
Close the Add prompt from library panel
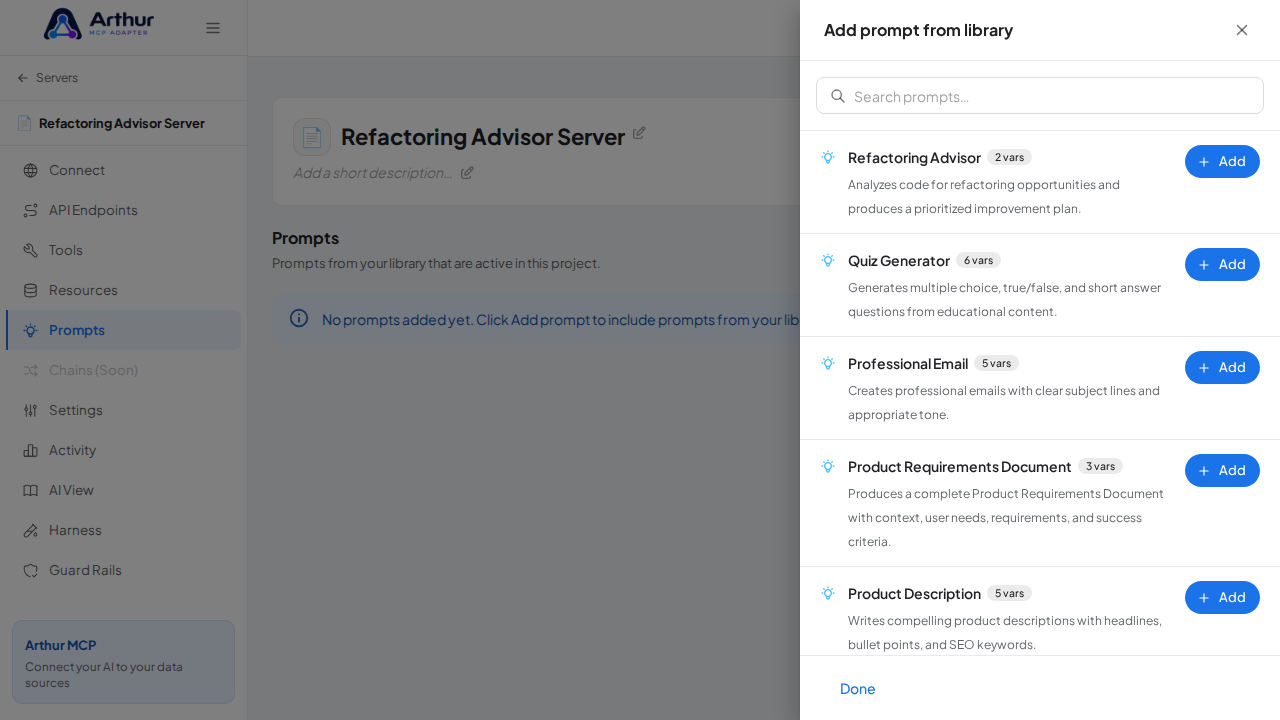click(1242, 30)
